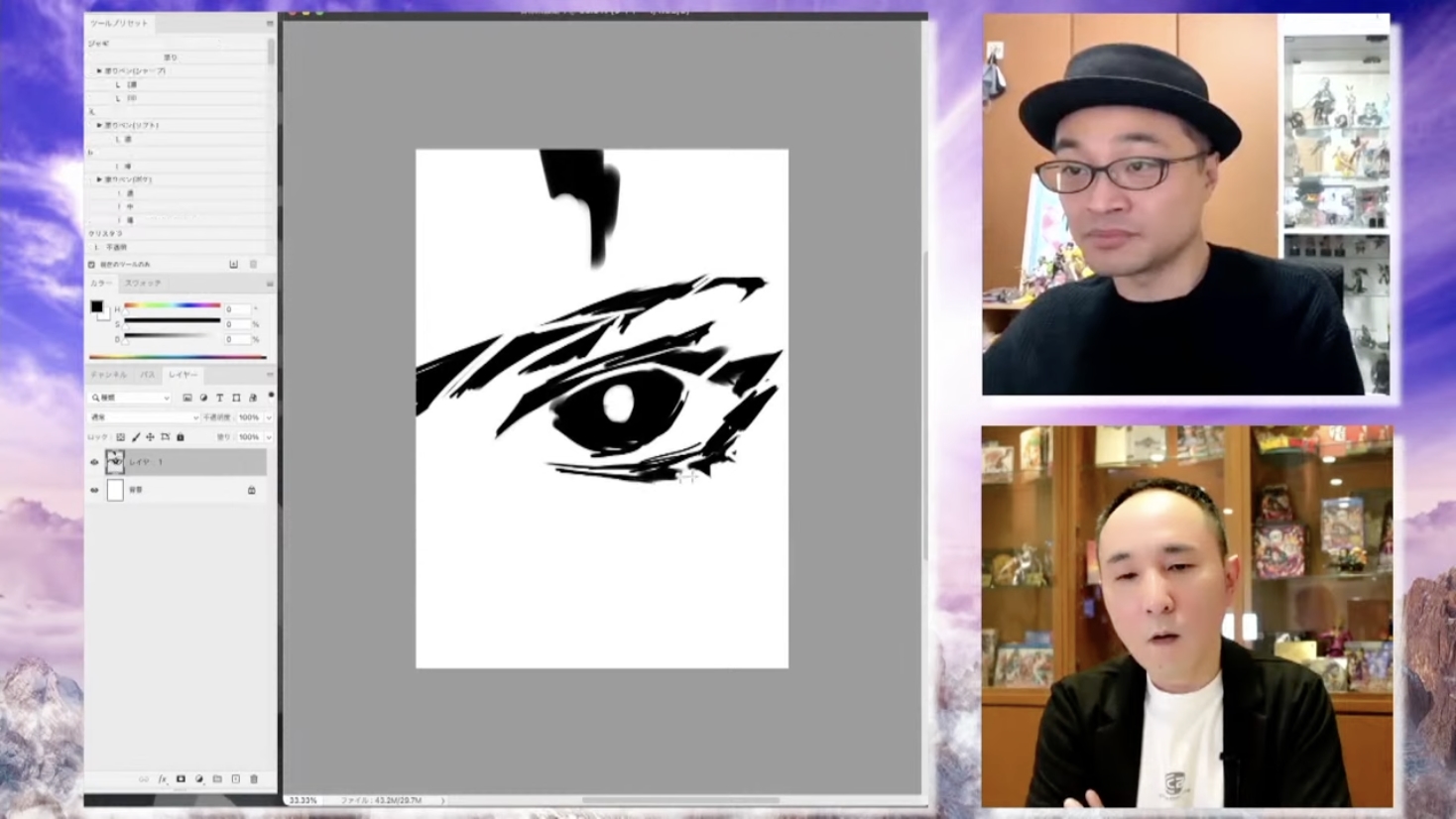This screenshot has width=1456, height=819.
Task: Select the ツールプリセット tab
Action: 119,23
